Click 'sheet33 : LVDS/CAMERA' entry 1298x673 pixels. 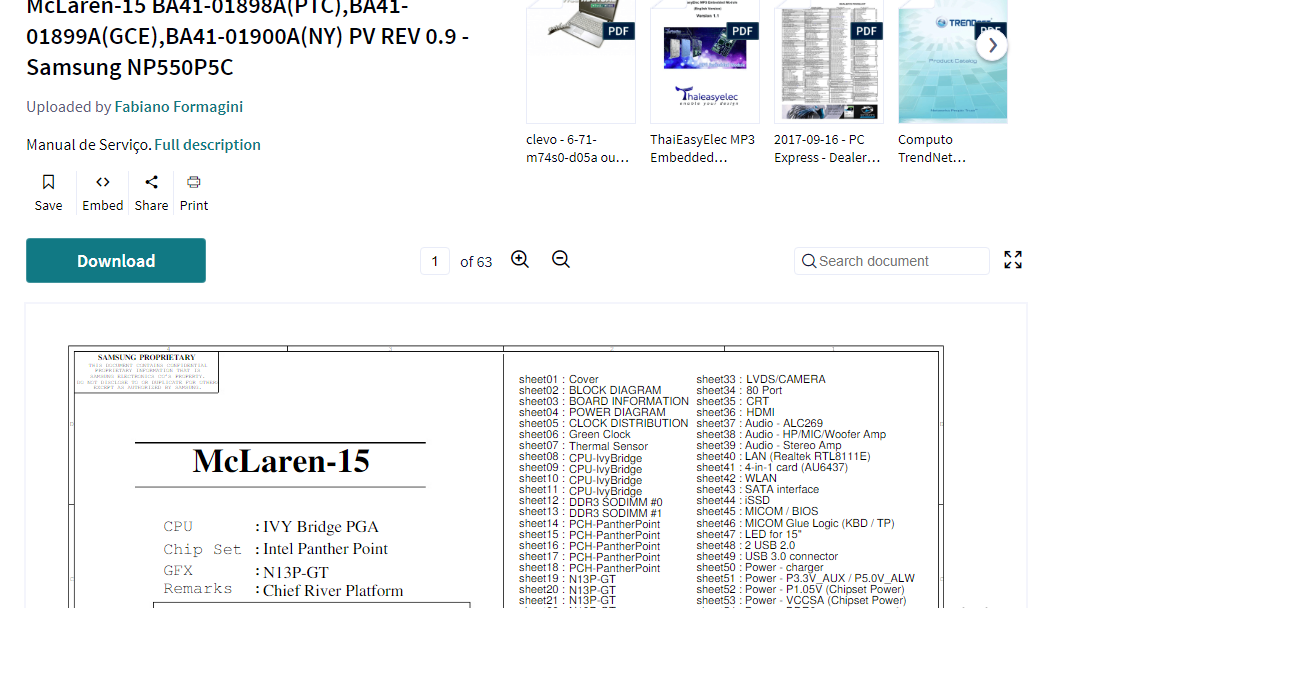(x=761, y=379)
